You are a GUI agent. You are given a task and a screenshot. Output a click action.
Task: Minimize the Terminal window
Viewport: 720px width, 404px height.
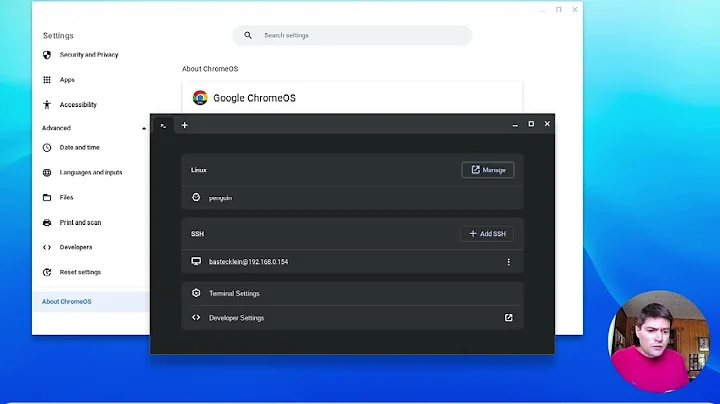(515, 124)
